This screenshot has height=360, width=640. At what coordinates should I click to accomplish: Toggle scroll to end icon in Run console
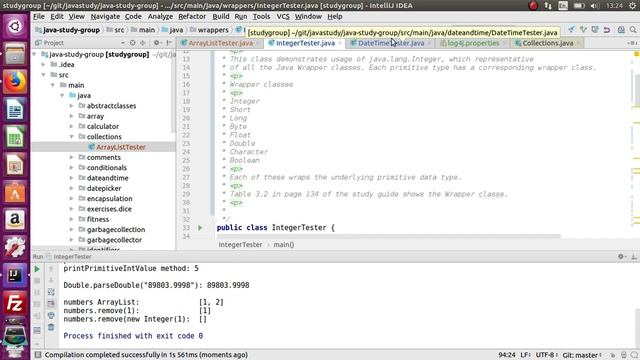(51, 304)
